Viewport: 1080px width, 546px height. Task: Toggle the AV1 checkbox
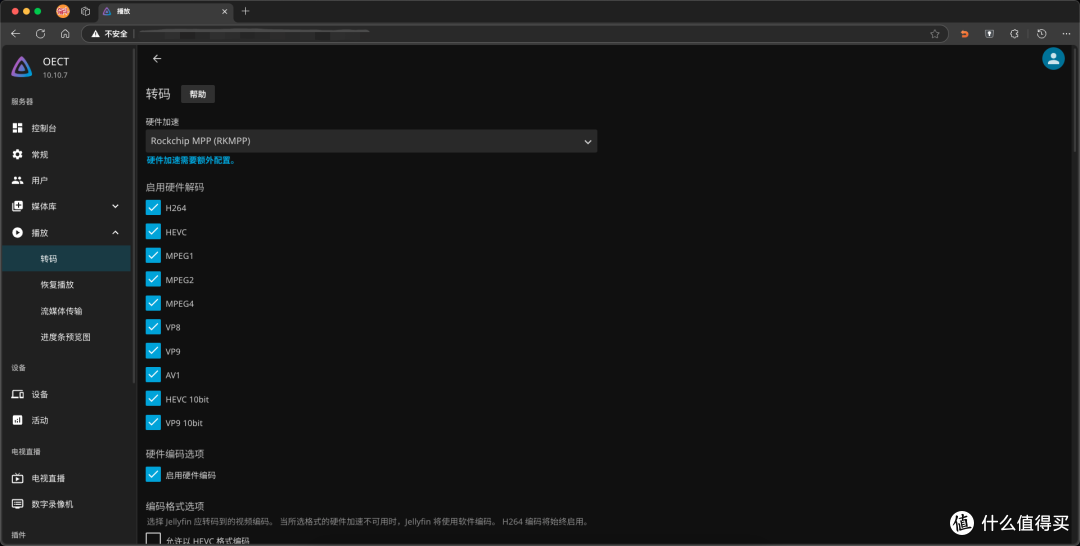point(153,375)
